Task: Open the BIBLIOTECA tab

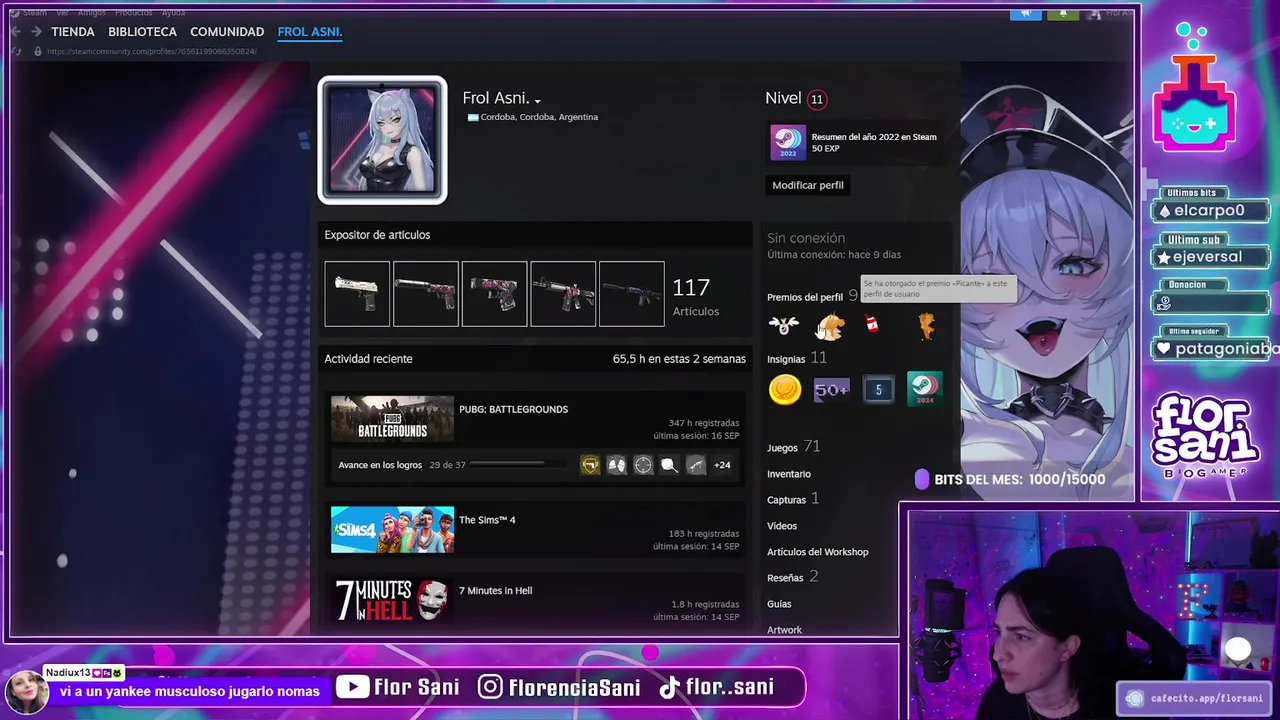Action: pos(142,32)
